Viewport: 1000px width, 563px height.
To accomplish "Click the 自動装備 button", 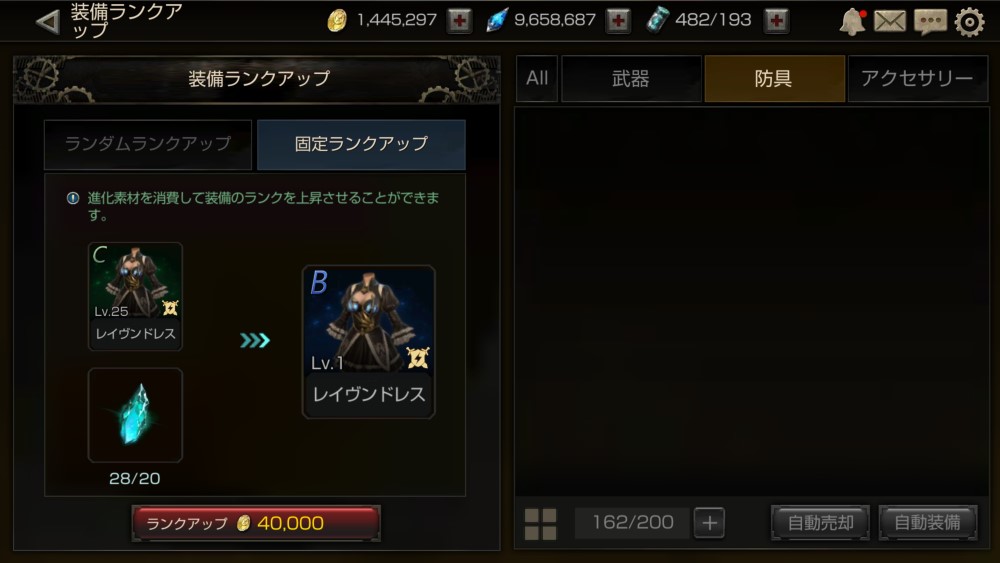I will [x=927, y=523].
